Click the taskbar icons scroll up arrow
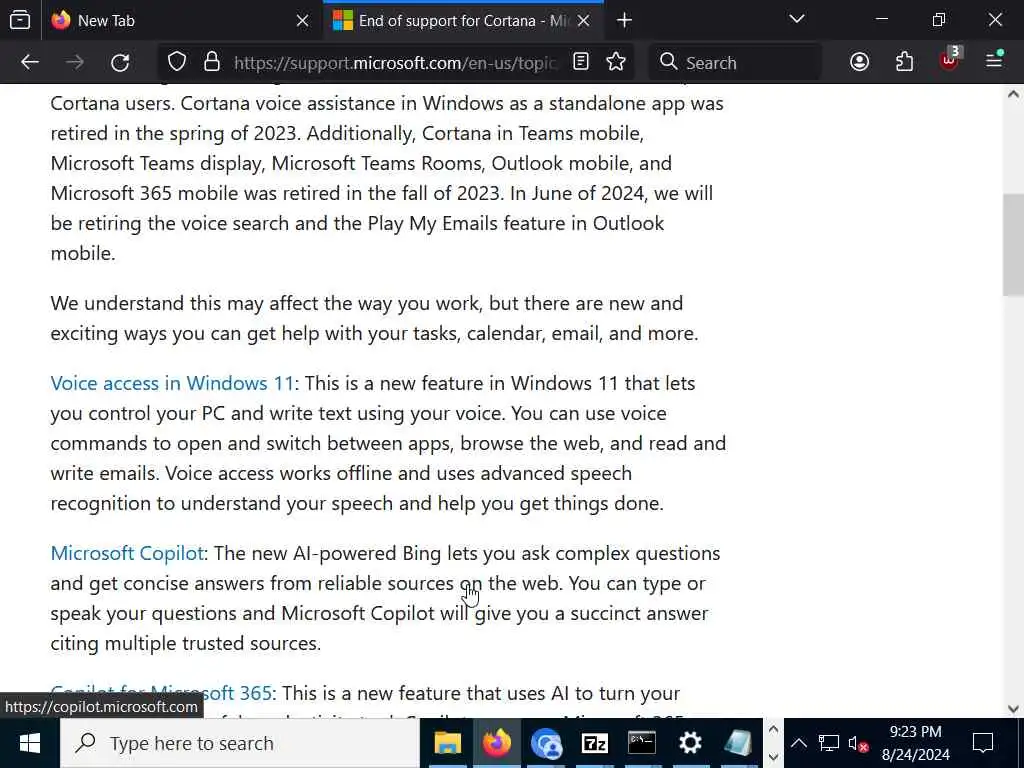This screenshot has width=1024, height=768. click(773, 729)
